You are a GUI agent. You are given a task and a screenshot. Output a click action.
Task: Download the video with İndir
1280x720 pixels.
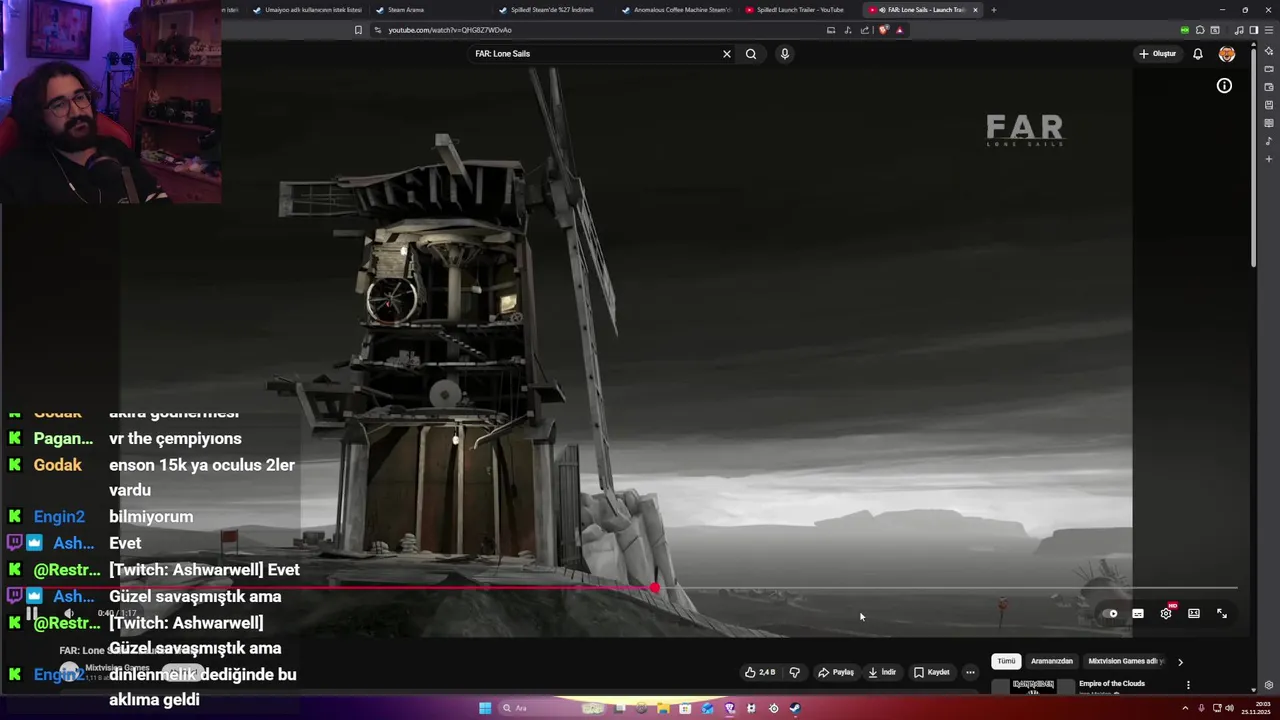(882, 672)
